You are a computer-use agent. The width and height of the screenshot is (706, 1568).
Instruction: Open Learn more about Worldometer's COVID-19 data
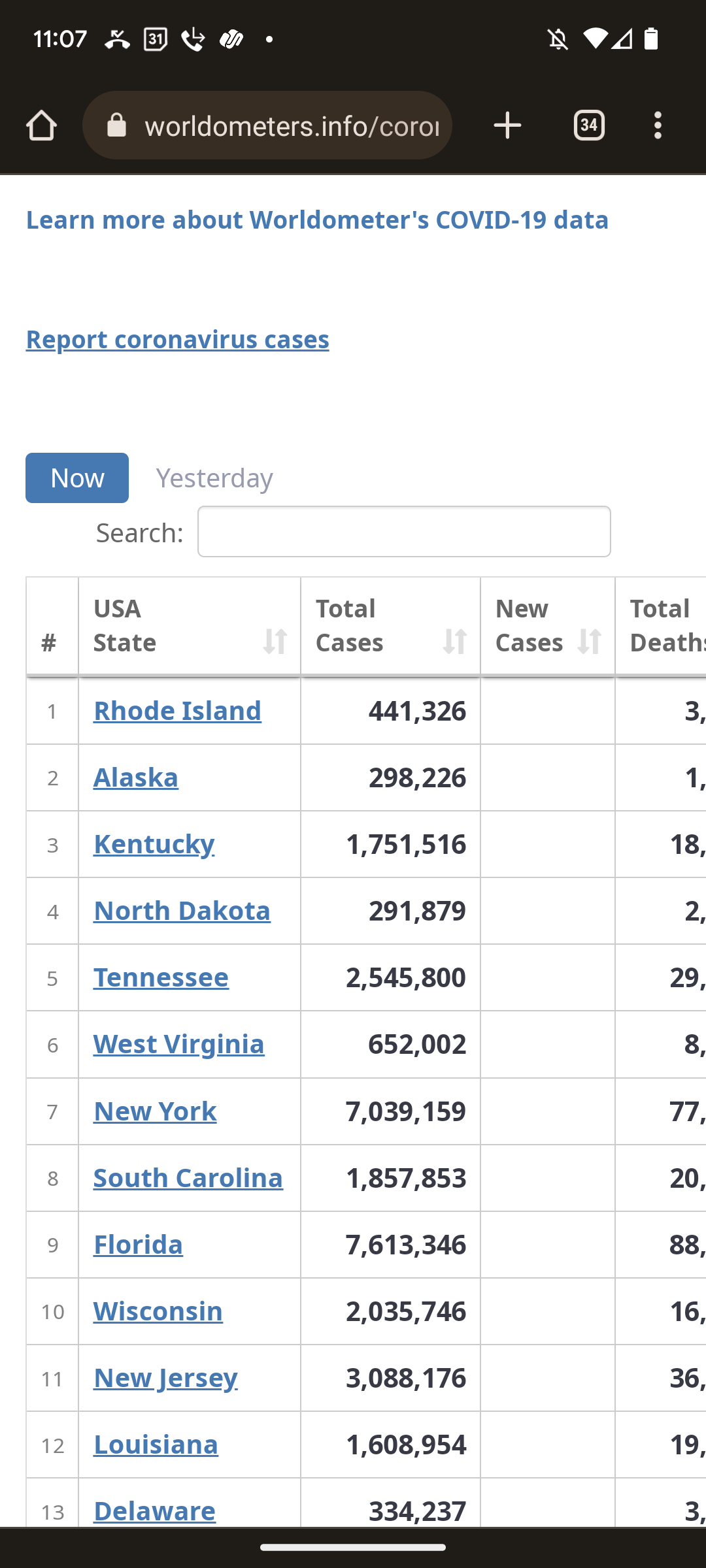pos(317,220)
